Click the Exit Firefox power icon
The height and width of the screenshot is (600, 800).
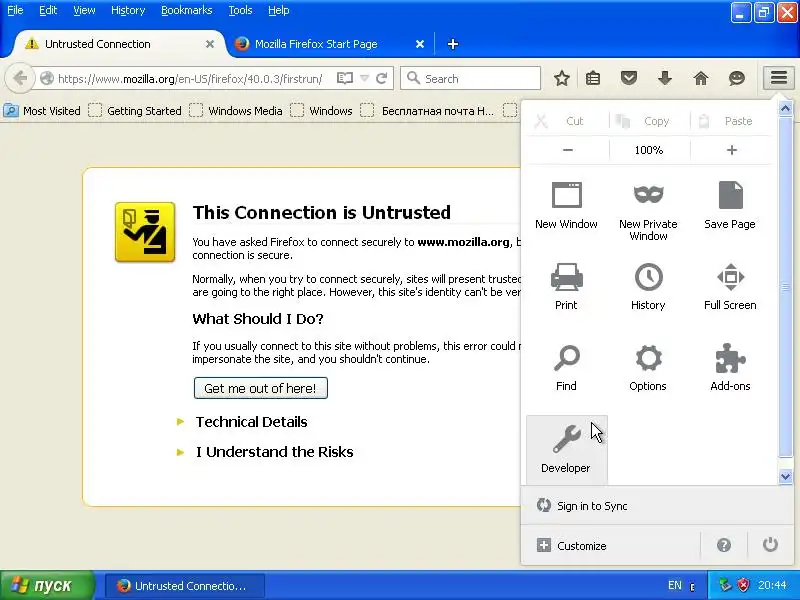tap(770, 544)
